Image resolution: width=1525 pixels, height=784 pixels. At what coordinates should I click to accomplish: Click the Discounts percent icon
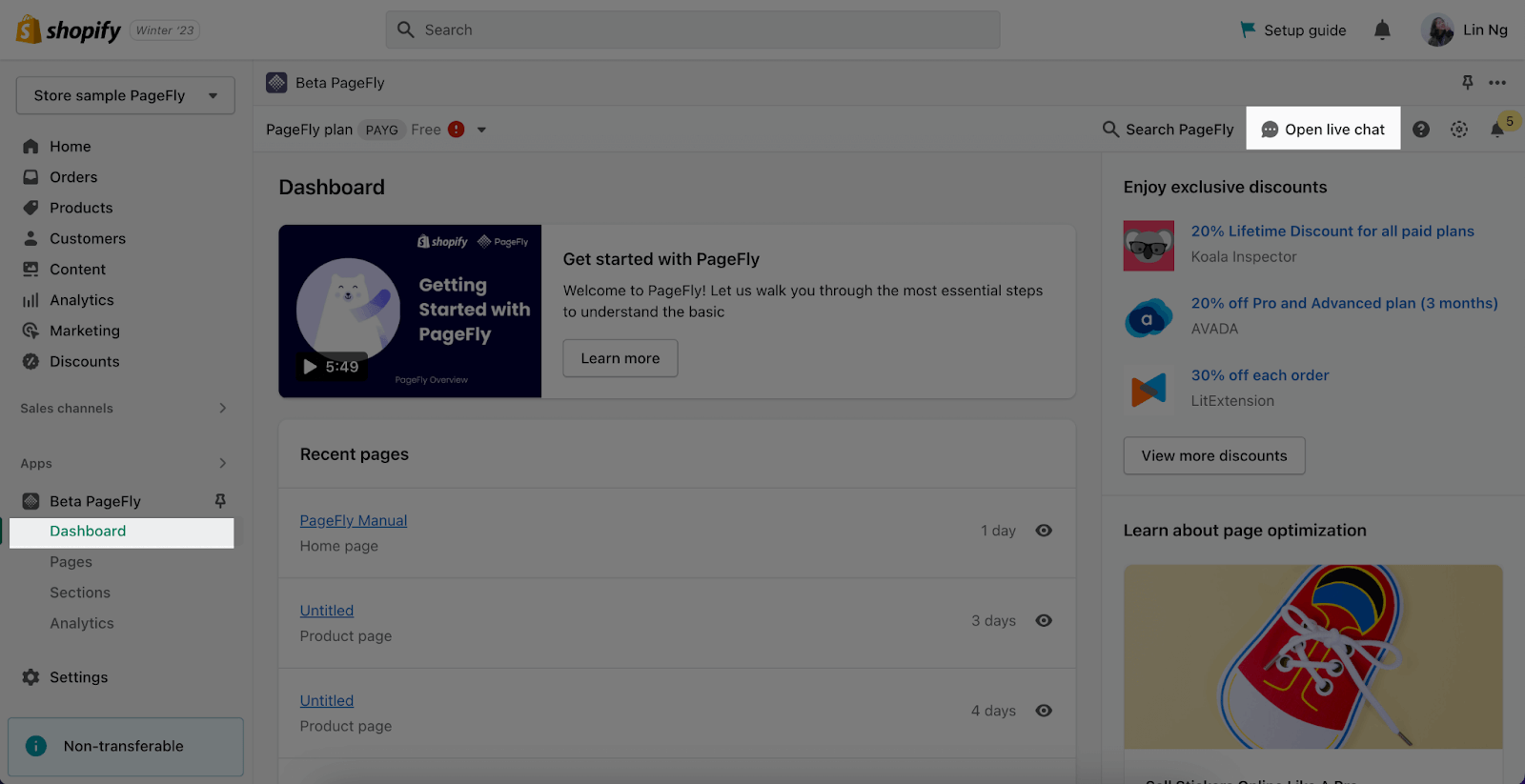30,361
